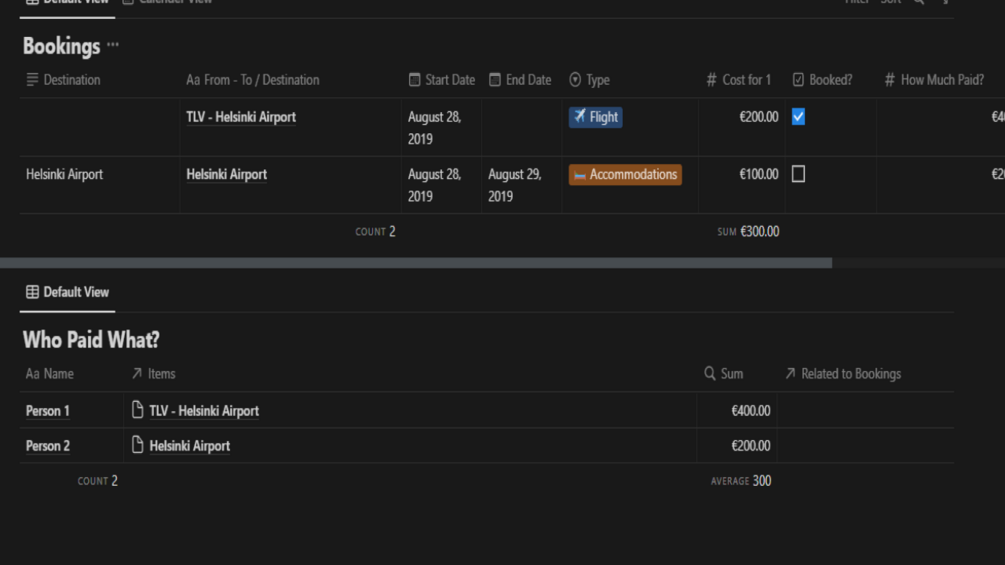Open the Person 1 page
1005x565 pixels.
[x=48, y=411]
